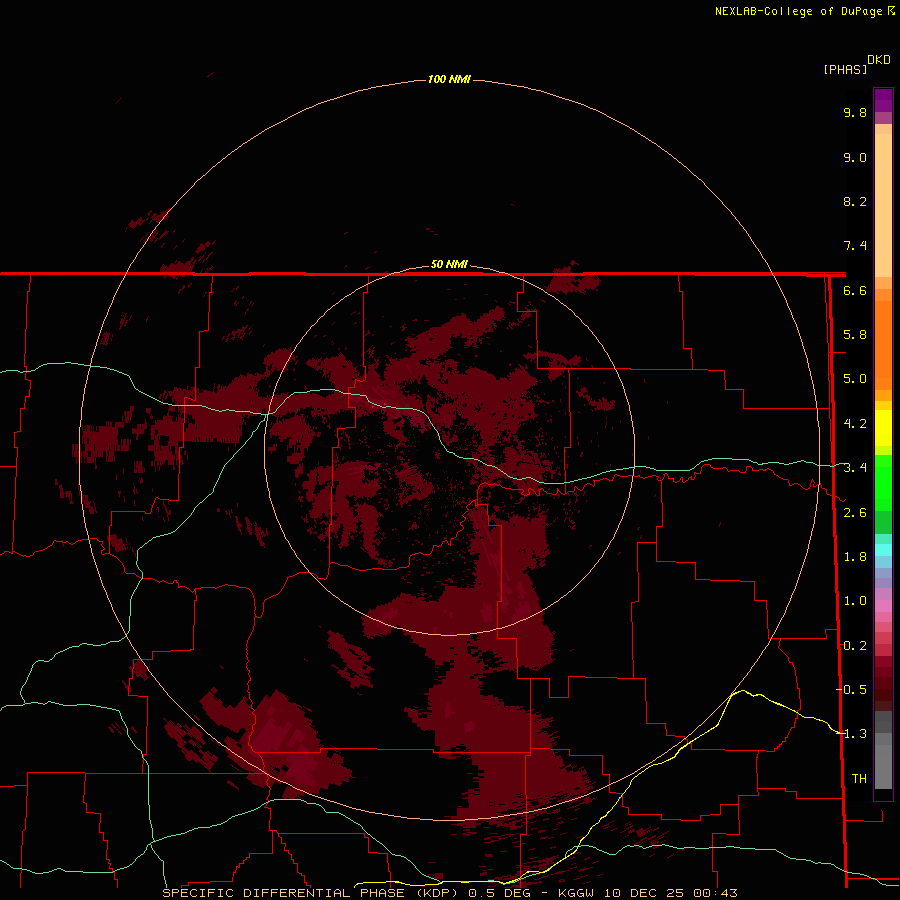Click the [PHAS] legend unit label
The height and width of the screenshot is (900, 900).
(x=845, y=69)
